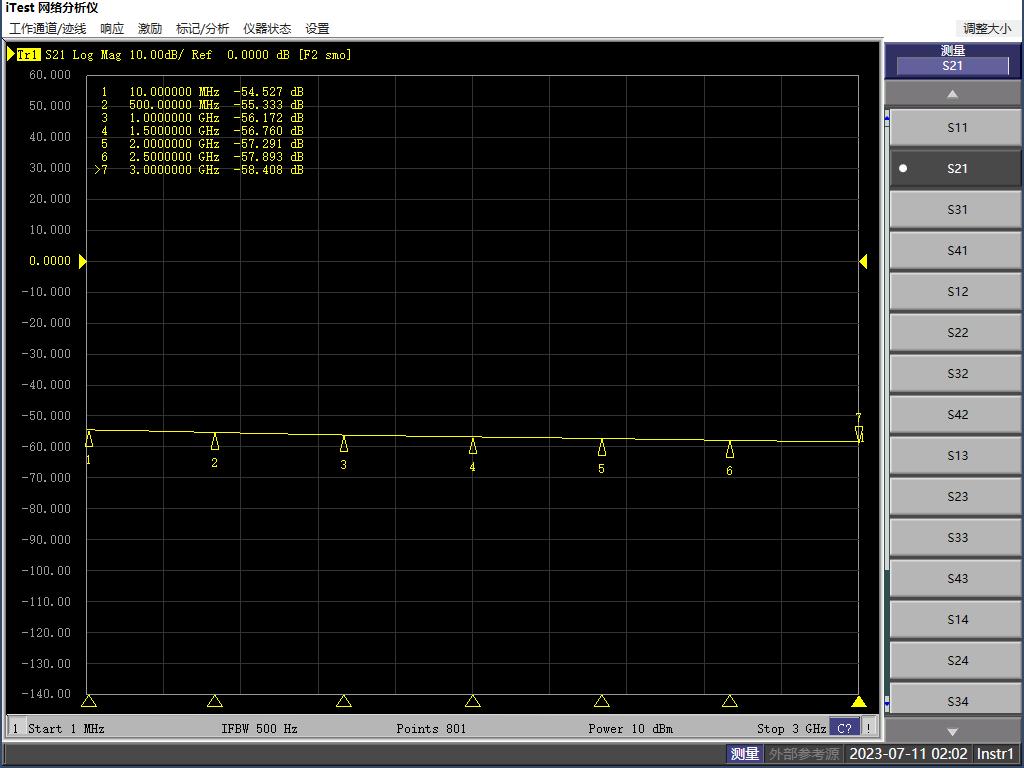Click the filled marker at stop frequency axis
This screenshot has height=768, width=1024.
[858, 702]
